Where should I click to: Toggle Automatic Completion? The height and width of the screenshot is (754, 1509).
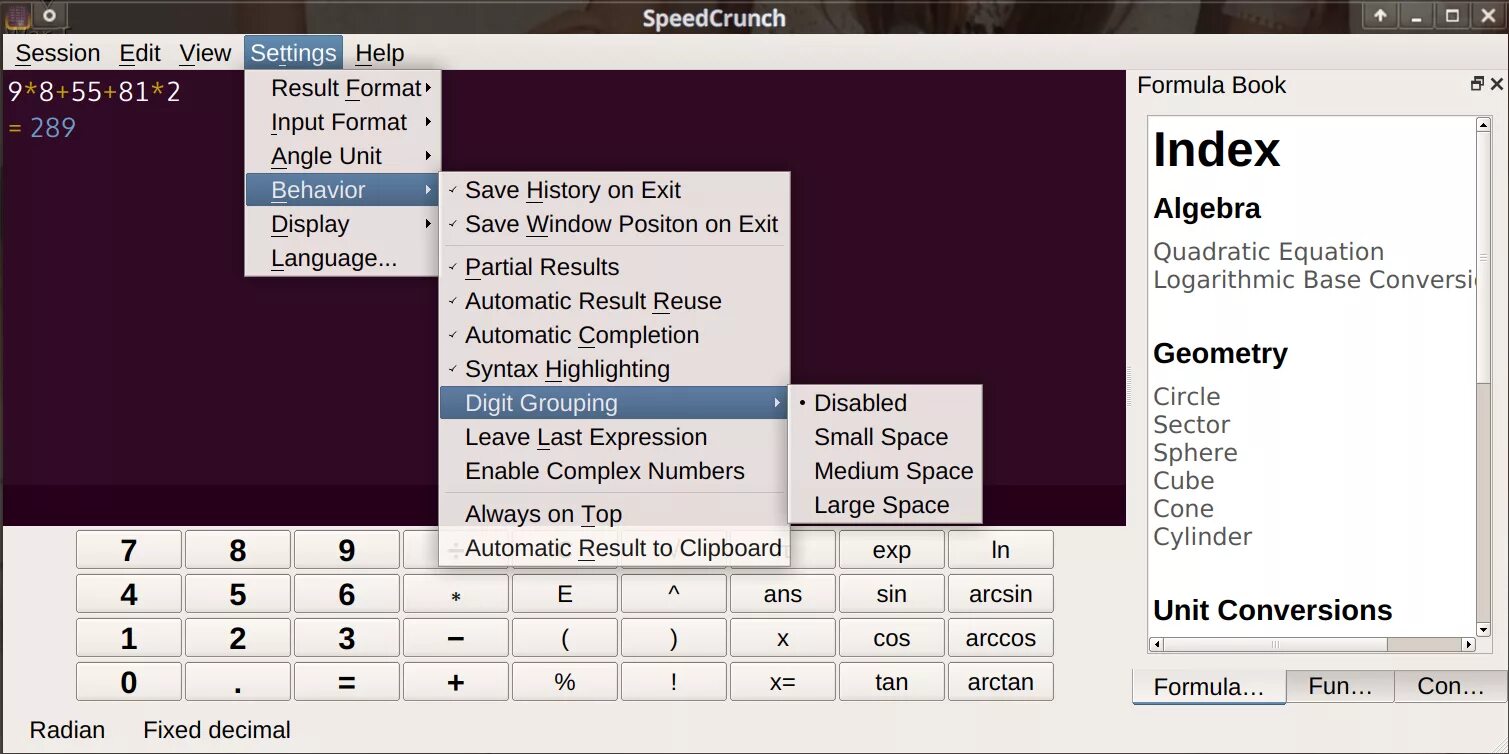615,335
